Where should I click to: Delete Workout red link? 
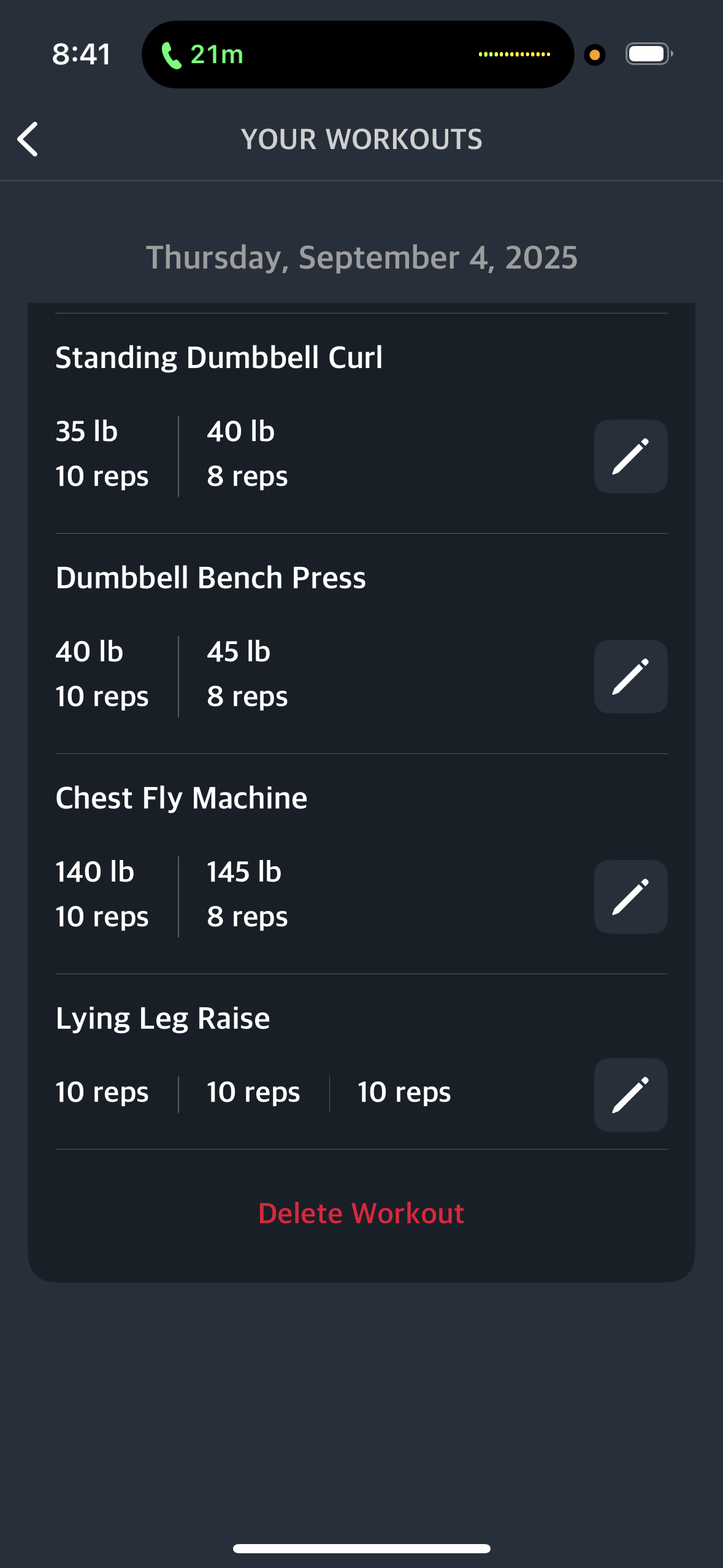click(x=361, y=1213)
